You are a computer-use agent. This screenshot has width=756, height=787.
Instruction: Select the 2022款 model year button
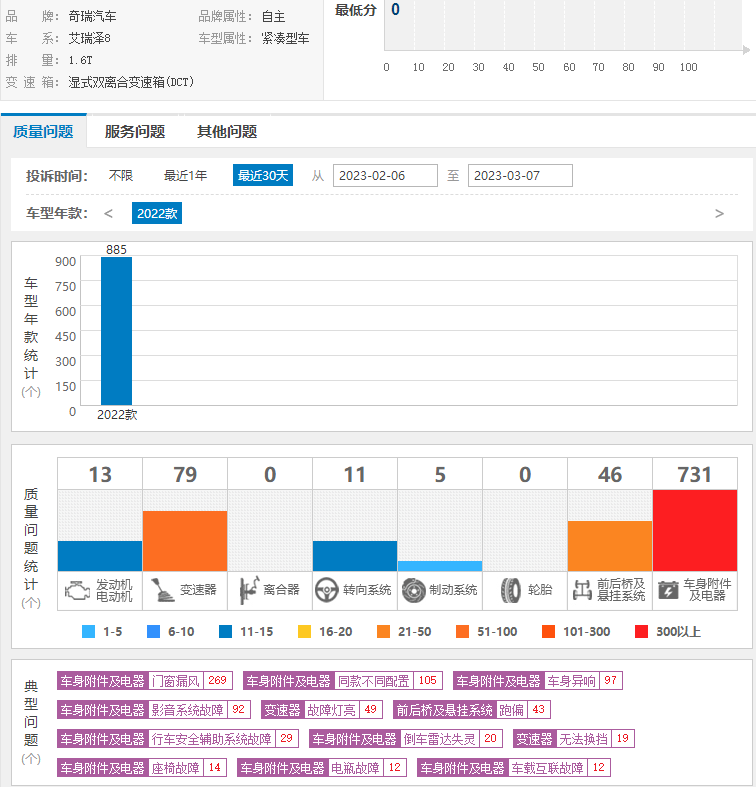[x=157, y=214]
